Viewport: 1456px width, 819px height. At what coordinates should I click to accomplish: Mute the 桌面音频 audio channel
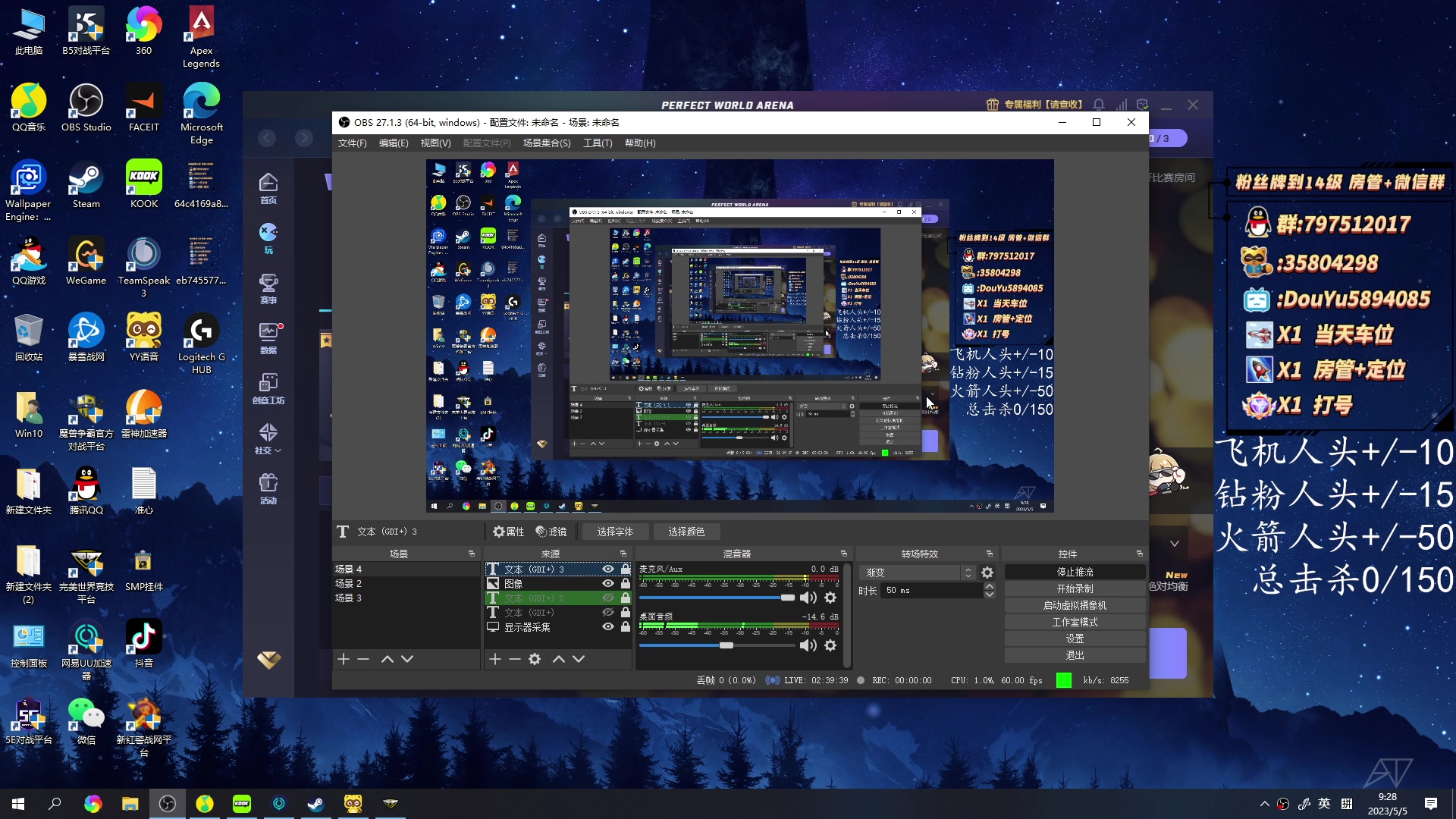coord(808,645)
